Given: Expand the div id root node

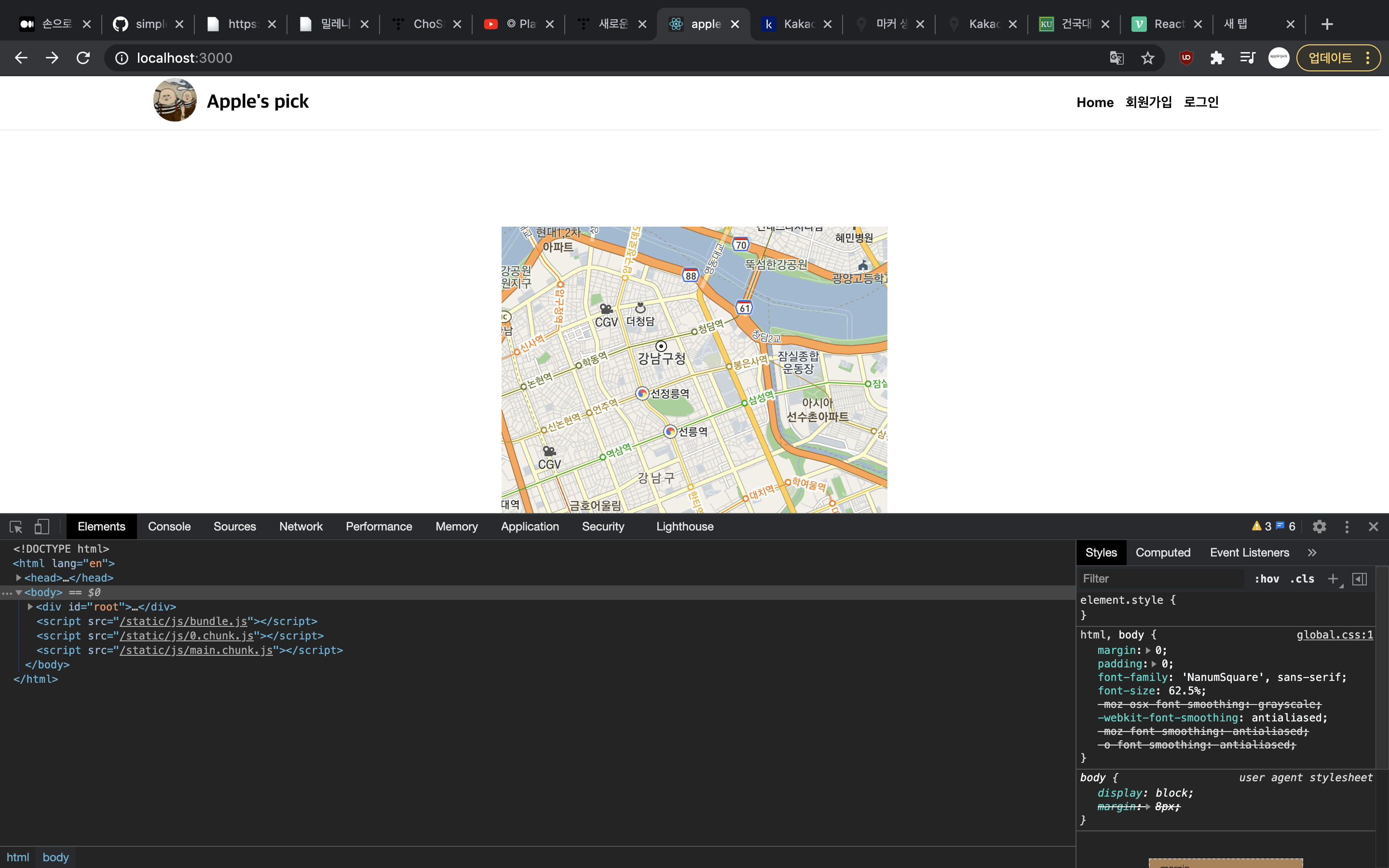Looking at the screenshot, I should click(x=30, y=607).
